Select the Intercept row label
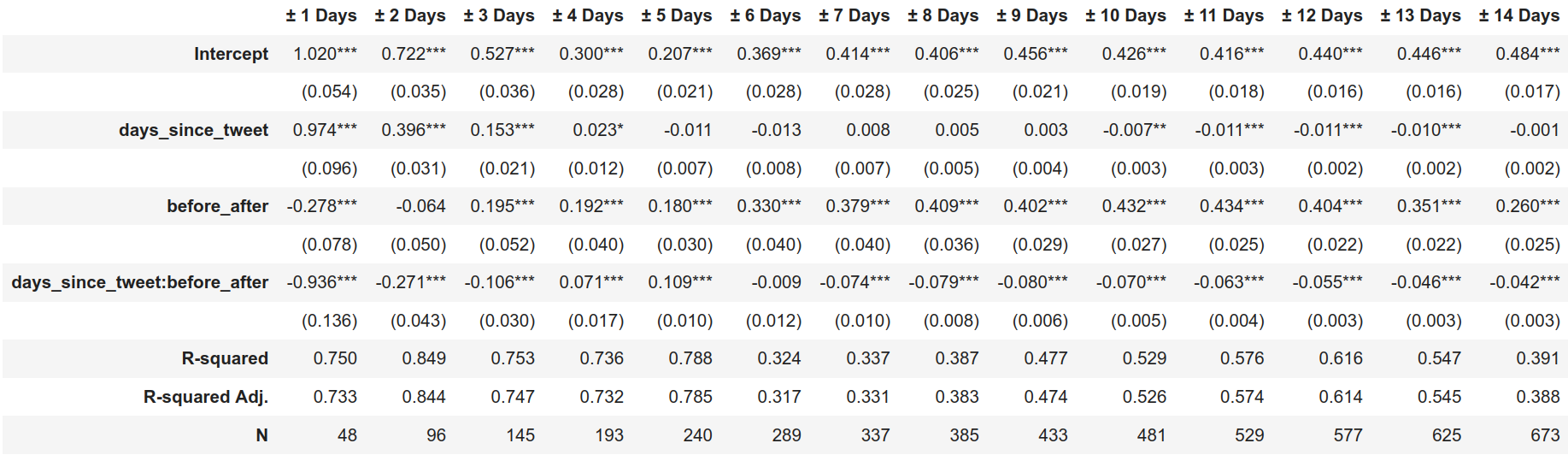1568x455 pixels. click(231, 54)
